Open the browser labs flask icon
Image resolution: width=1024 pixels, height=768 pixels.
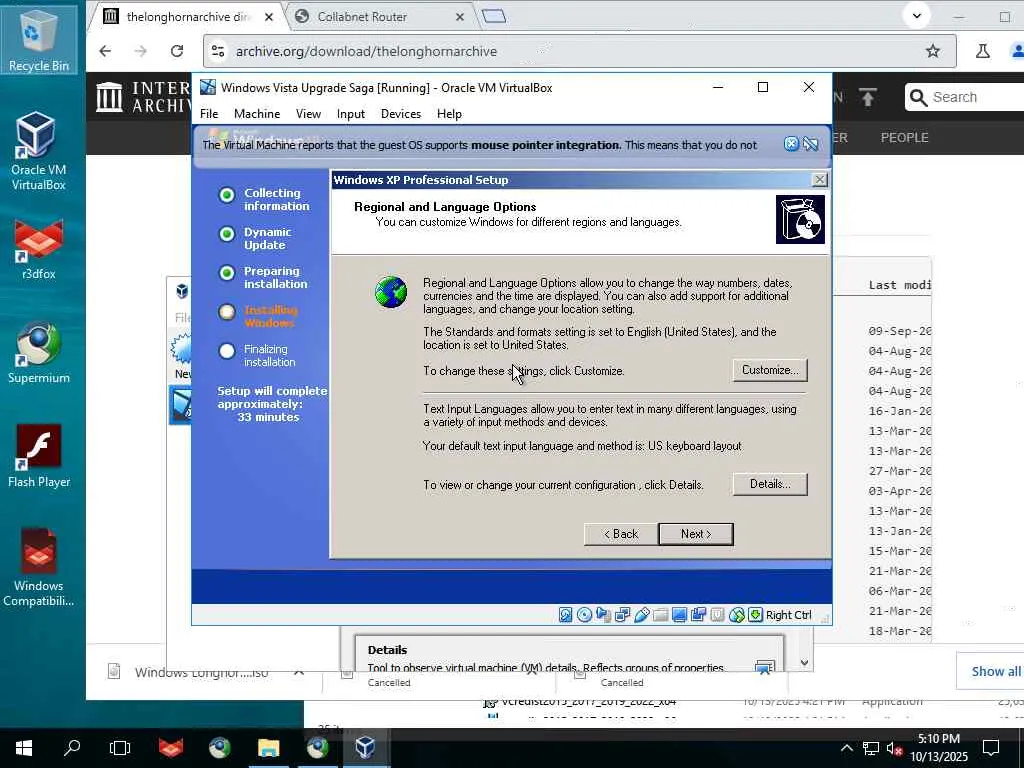[982, 51]
